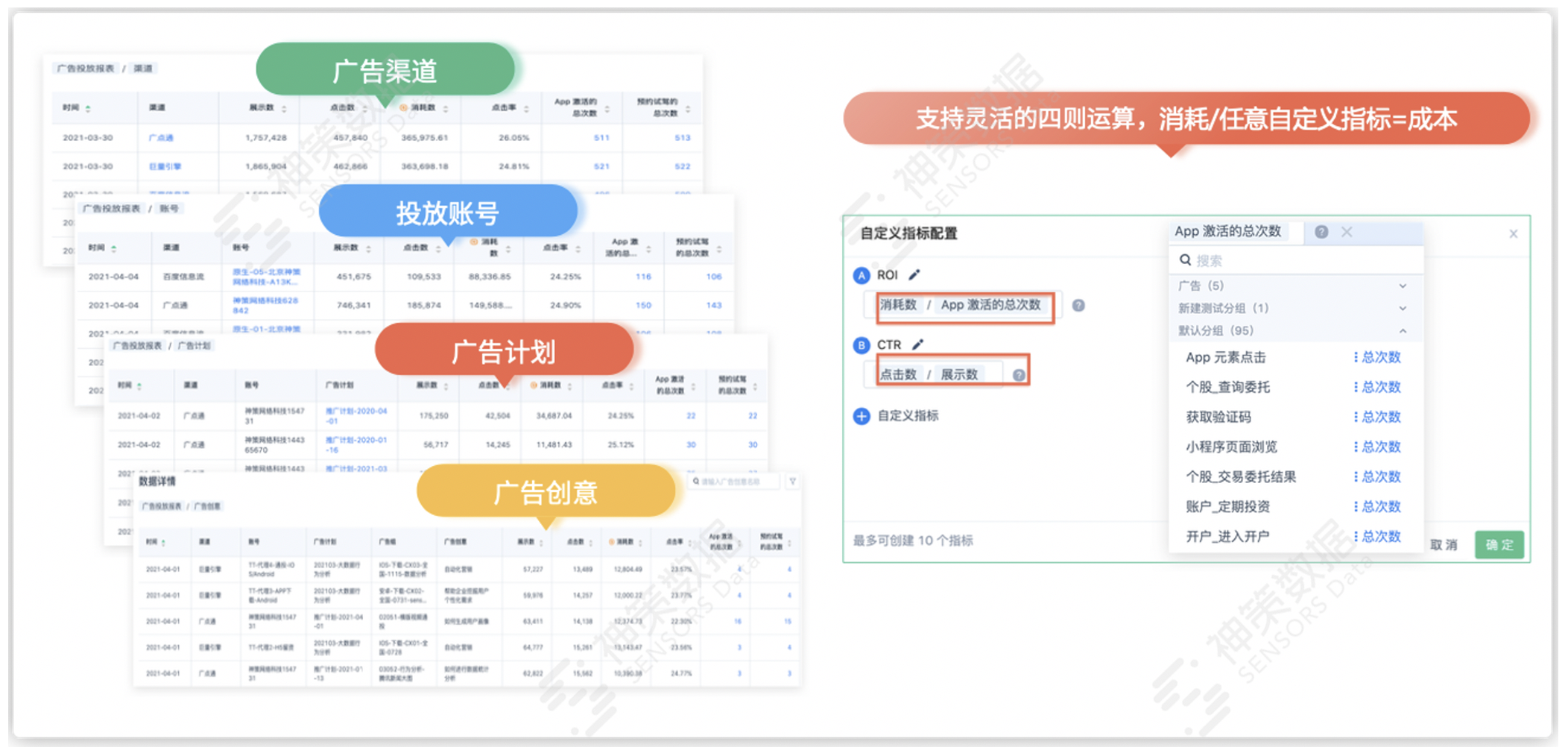Click 广告投放报表 breadcrumb in 广告计划 report
Image resolution: width=1568 pixels, height=756 pixels.
coord(137,346)
